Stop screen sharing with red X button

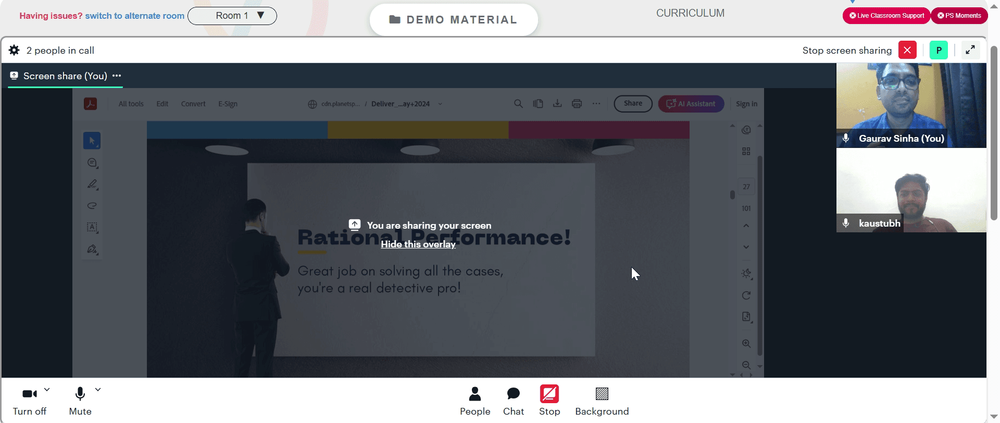[x=908, y=50]
